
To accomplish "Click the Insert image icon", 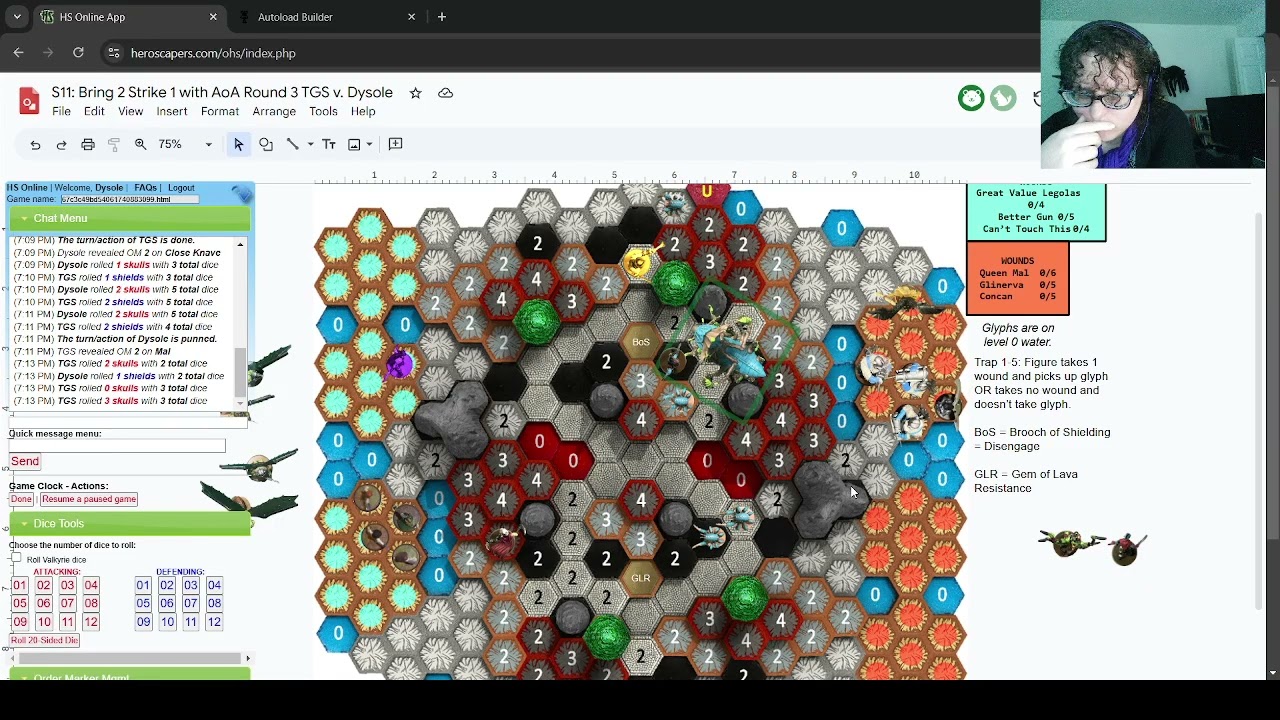I will [354, 144].
